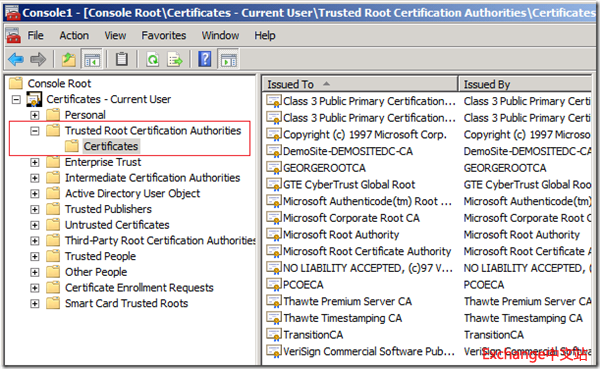Click the Forward arrow toolbar icon
Screen dimensions: 600x369
point(38,59)
